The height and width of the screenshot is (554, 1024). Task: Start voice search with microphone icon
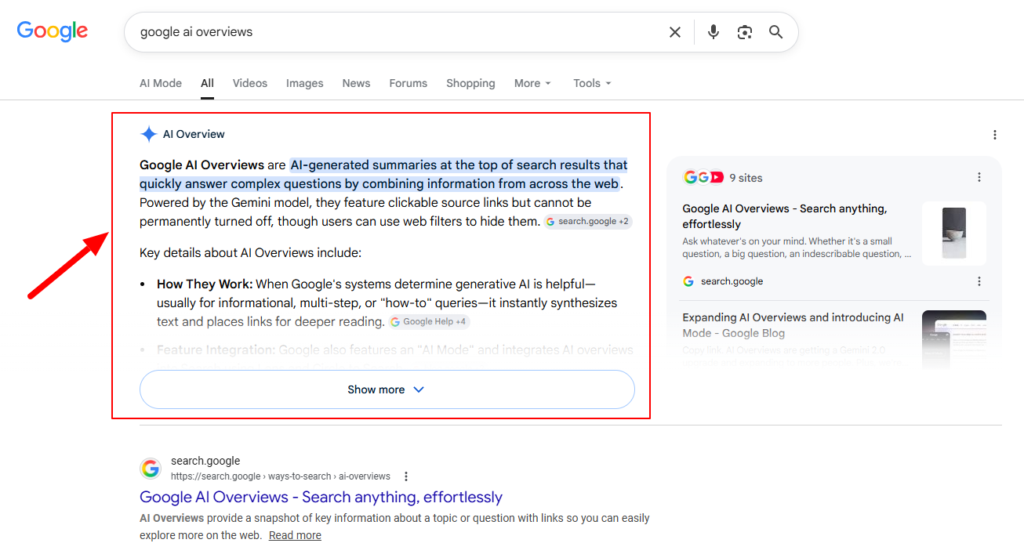[x=713, y=31]
